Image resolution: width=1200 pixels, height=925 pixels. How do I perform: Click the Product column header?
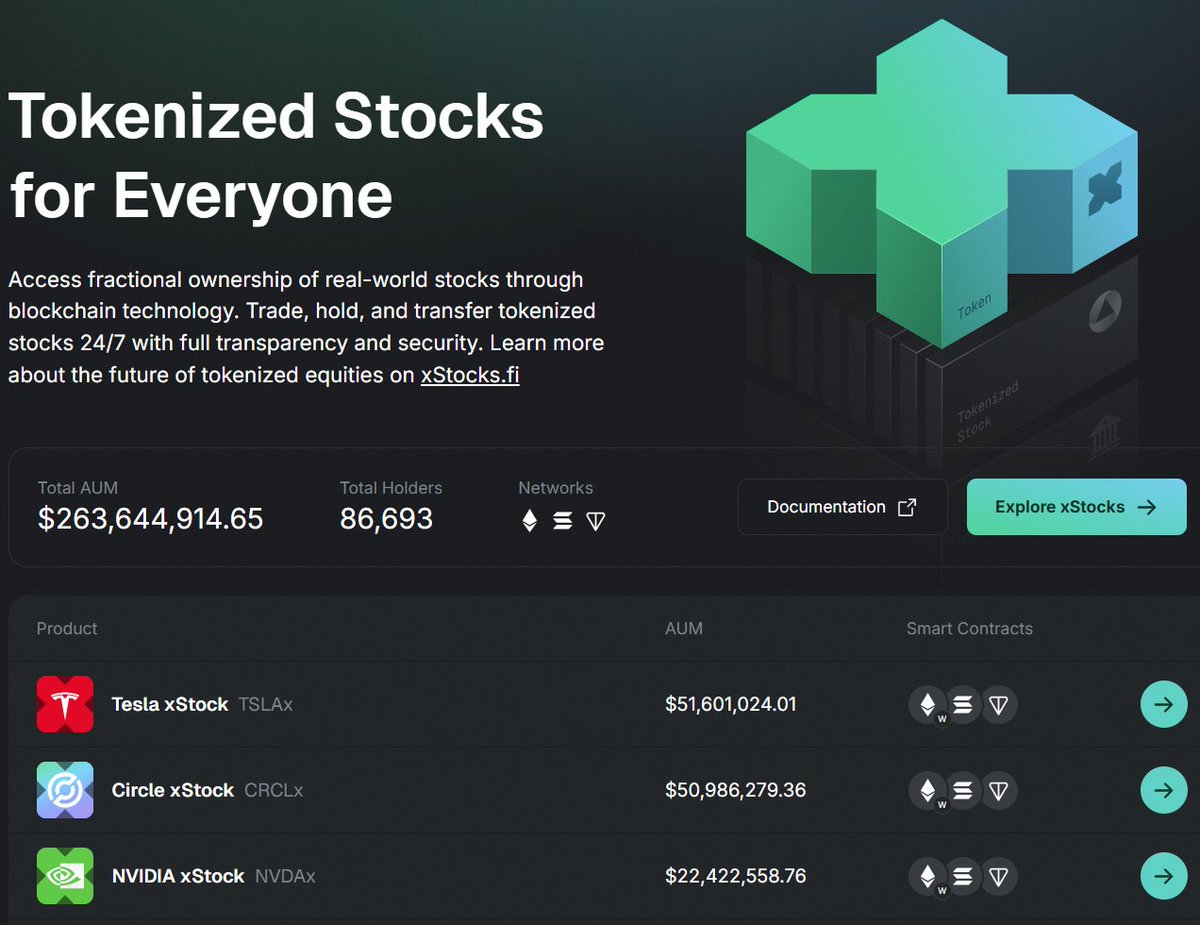point(67,629)
